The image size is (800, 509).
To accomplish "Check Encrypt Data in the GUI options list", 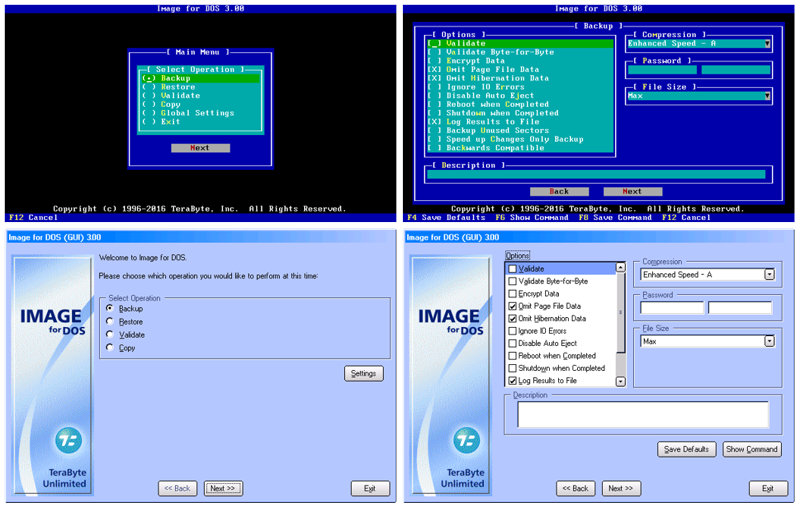I will click(512, 294).
